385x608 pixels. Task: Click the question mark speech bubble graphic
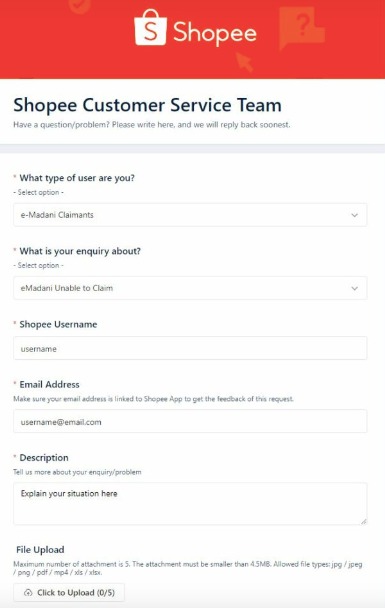point(302,28)
